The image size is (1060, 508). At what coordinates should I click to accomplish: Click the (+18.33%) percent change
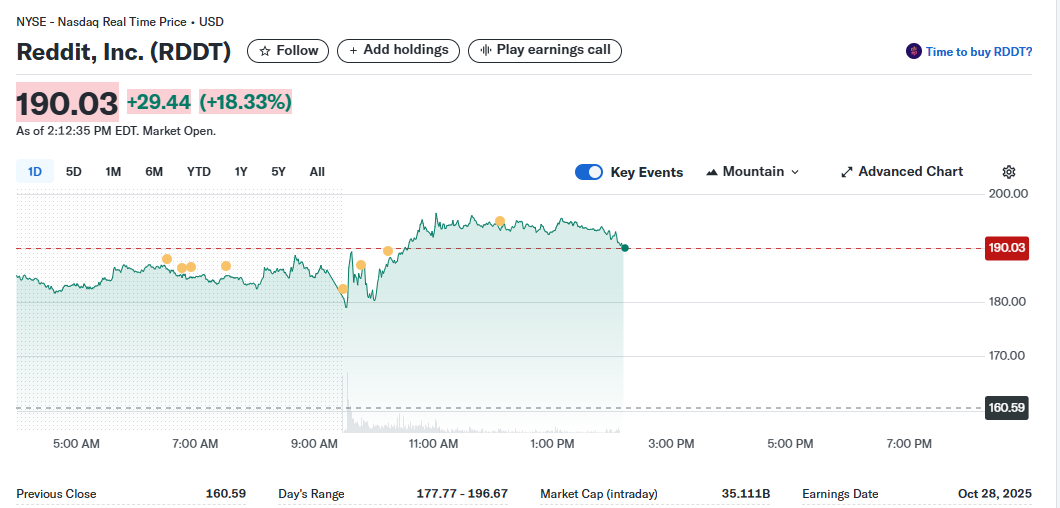[245, 102]
